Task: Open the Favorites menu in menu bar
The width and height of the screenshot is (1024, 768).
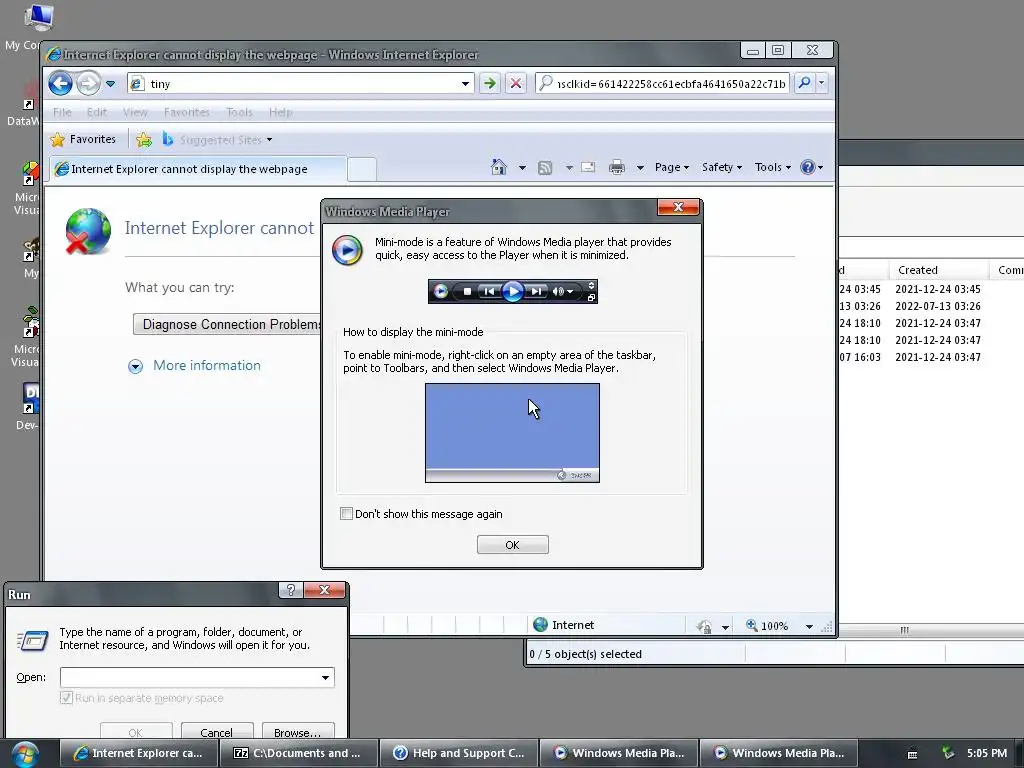Action: point(187,112)
